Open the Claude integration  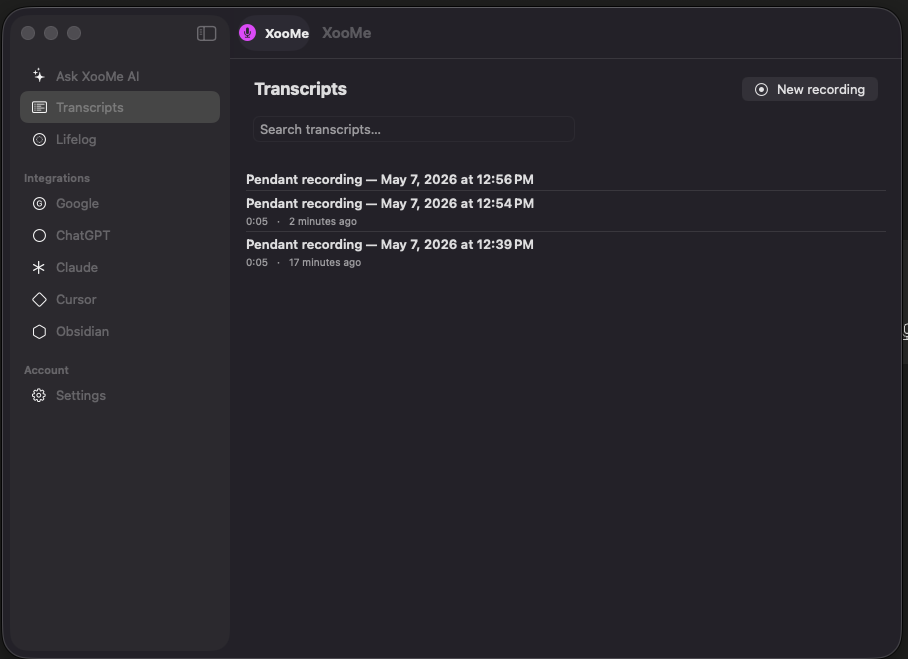coord(120,268)
